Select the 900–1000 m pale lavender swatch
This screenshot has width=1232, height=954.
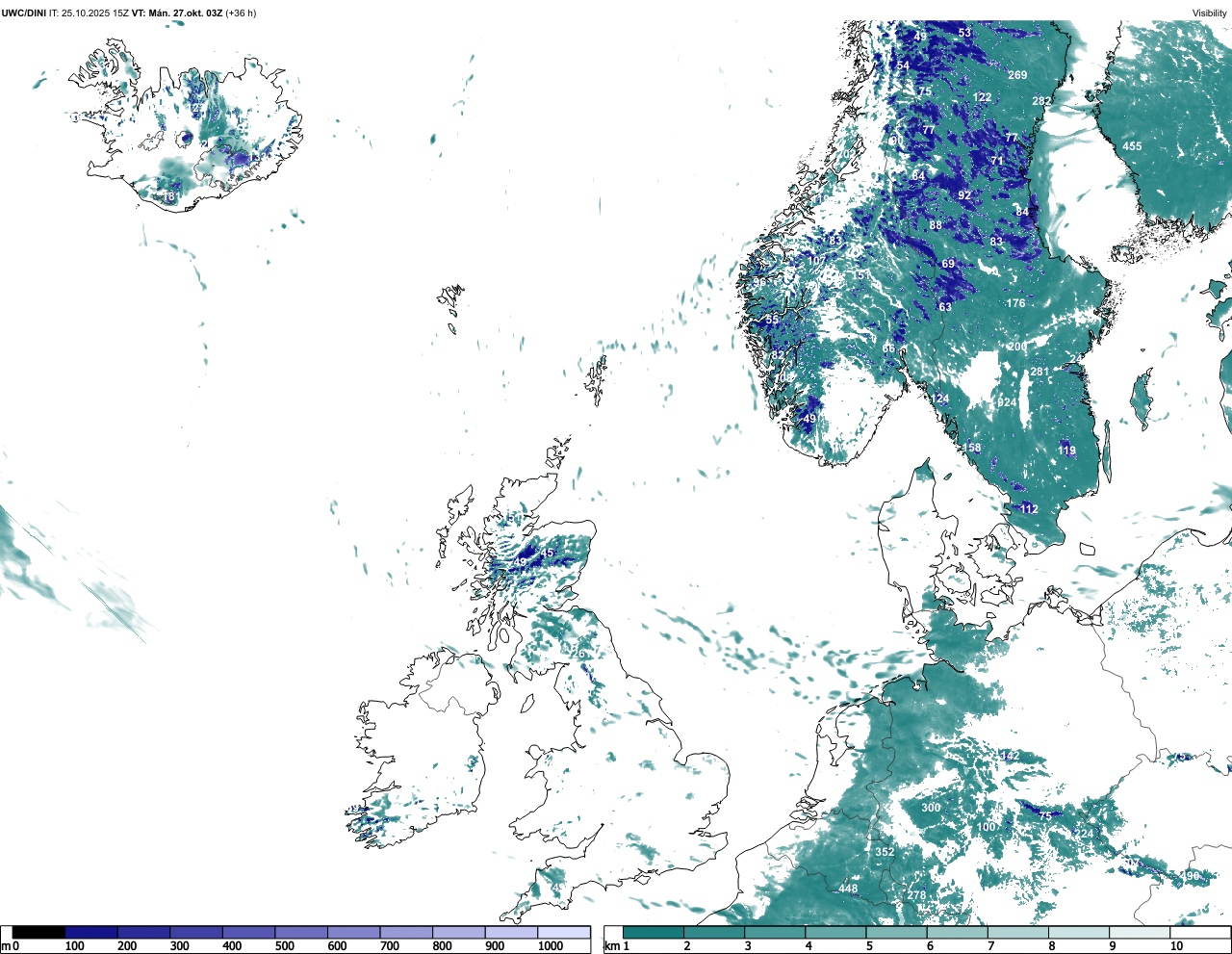511,932
